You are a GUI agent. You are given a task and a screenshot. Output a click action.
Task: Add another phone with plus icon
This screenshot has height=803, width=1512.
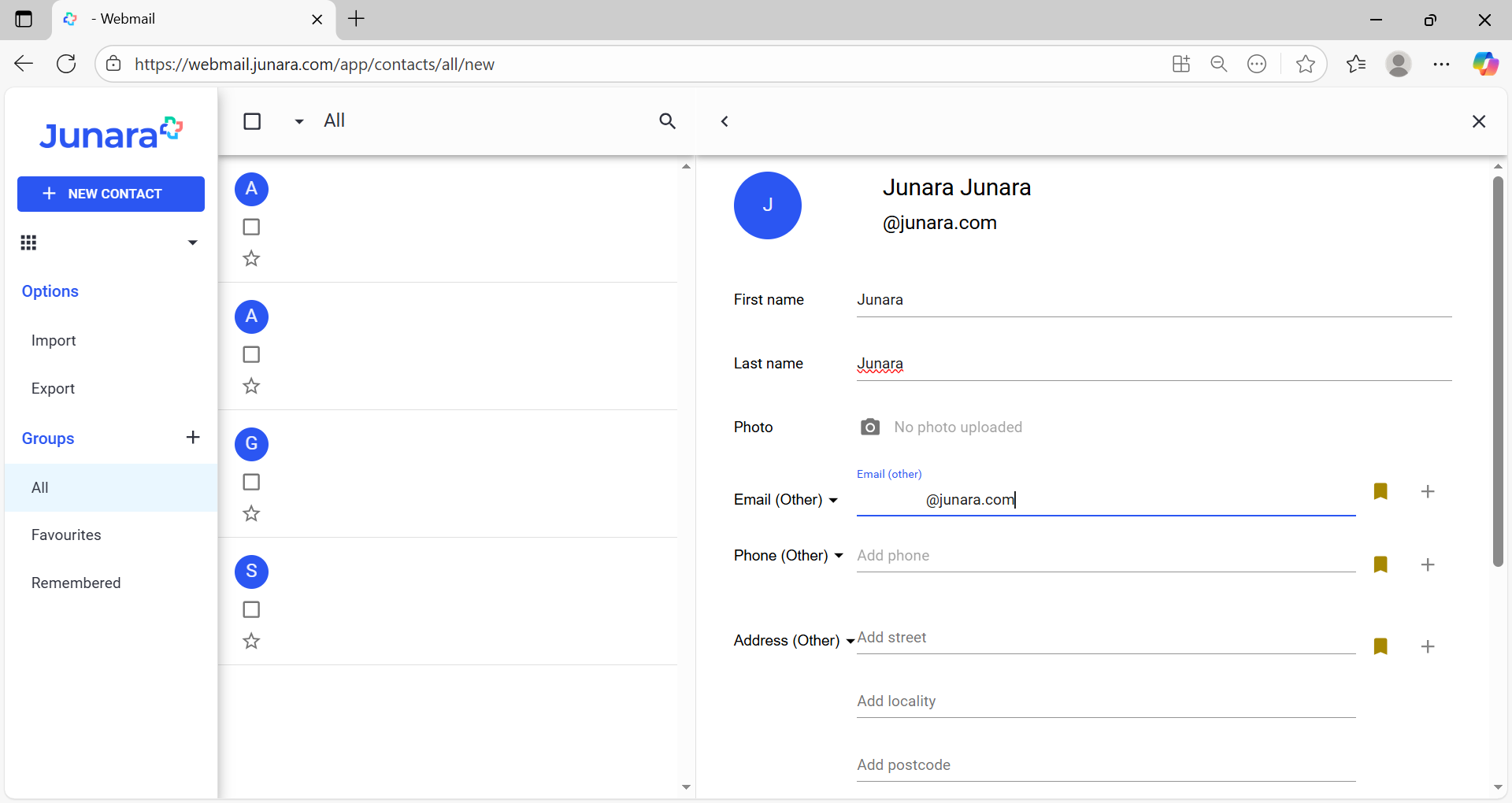(1428, 564)
